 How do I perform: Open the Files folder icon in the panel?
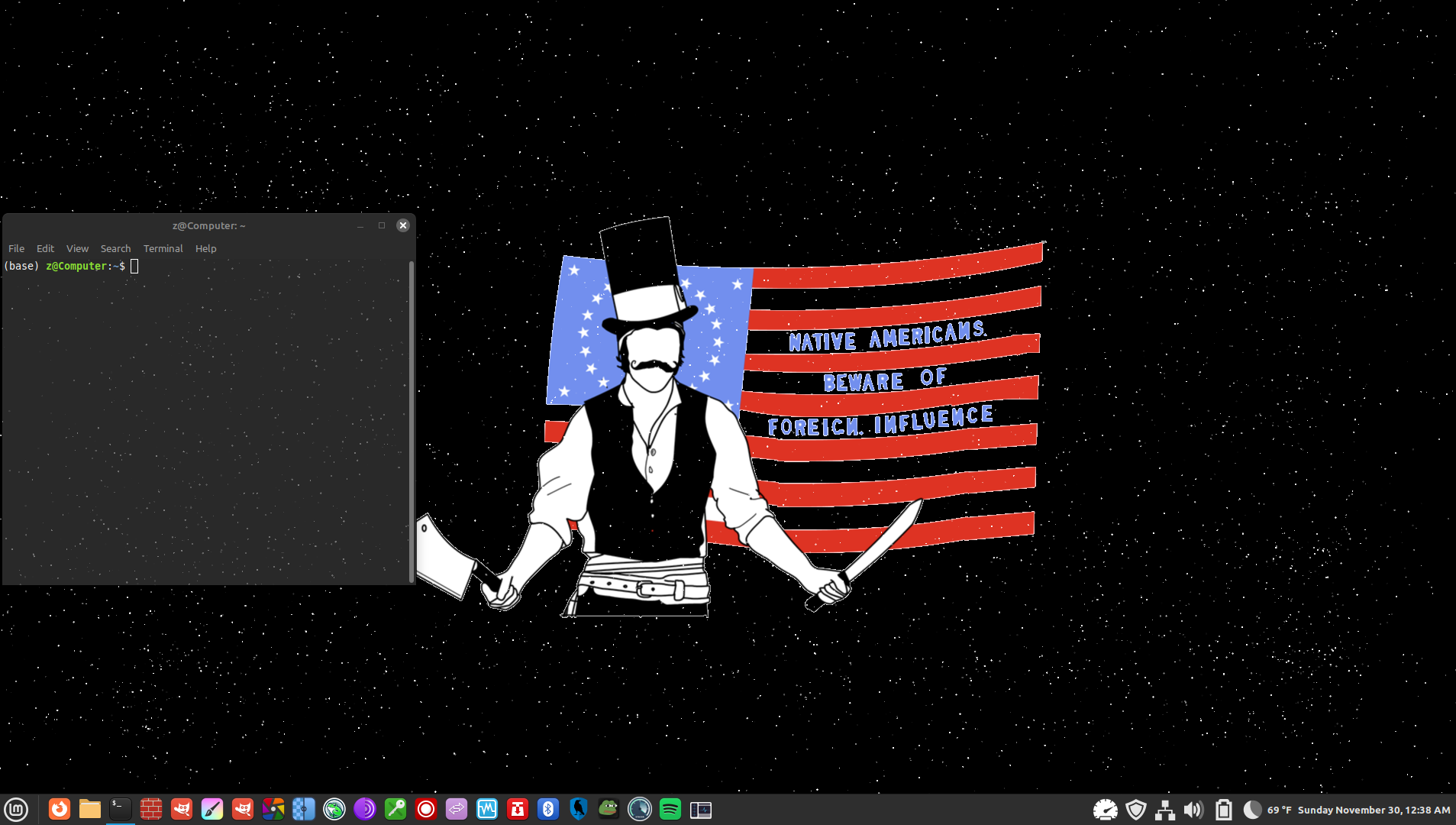click(x=90, y=809)
